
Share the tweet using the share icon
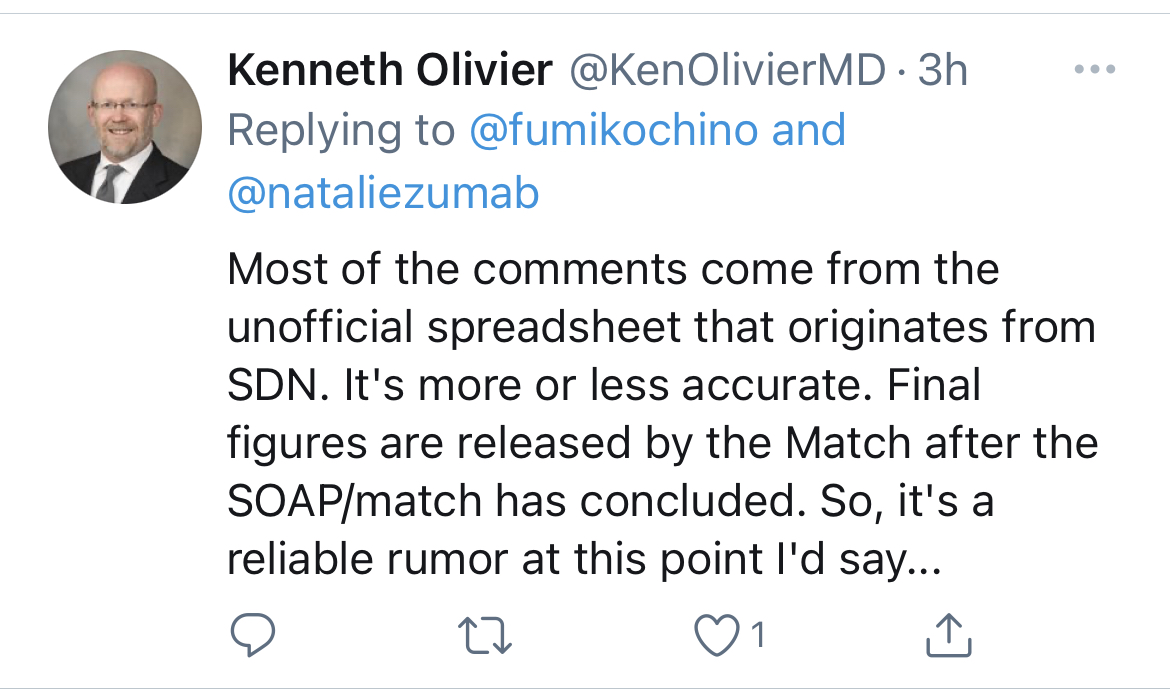pyautogui.click(x=947, y=634)
